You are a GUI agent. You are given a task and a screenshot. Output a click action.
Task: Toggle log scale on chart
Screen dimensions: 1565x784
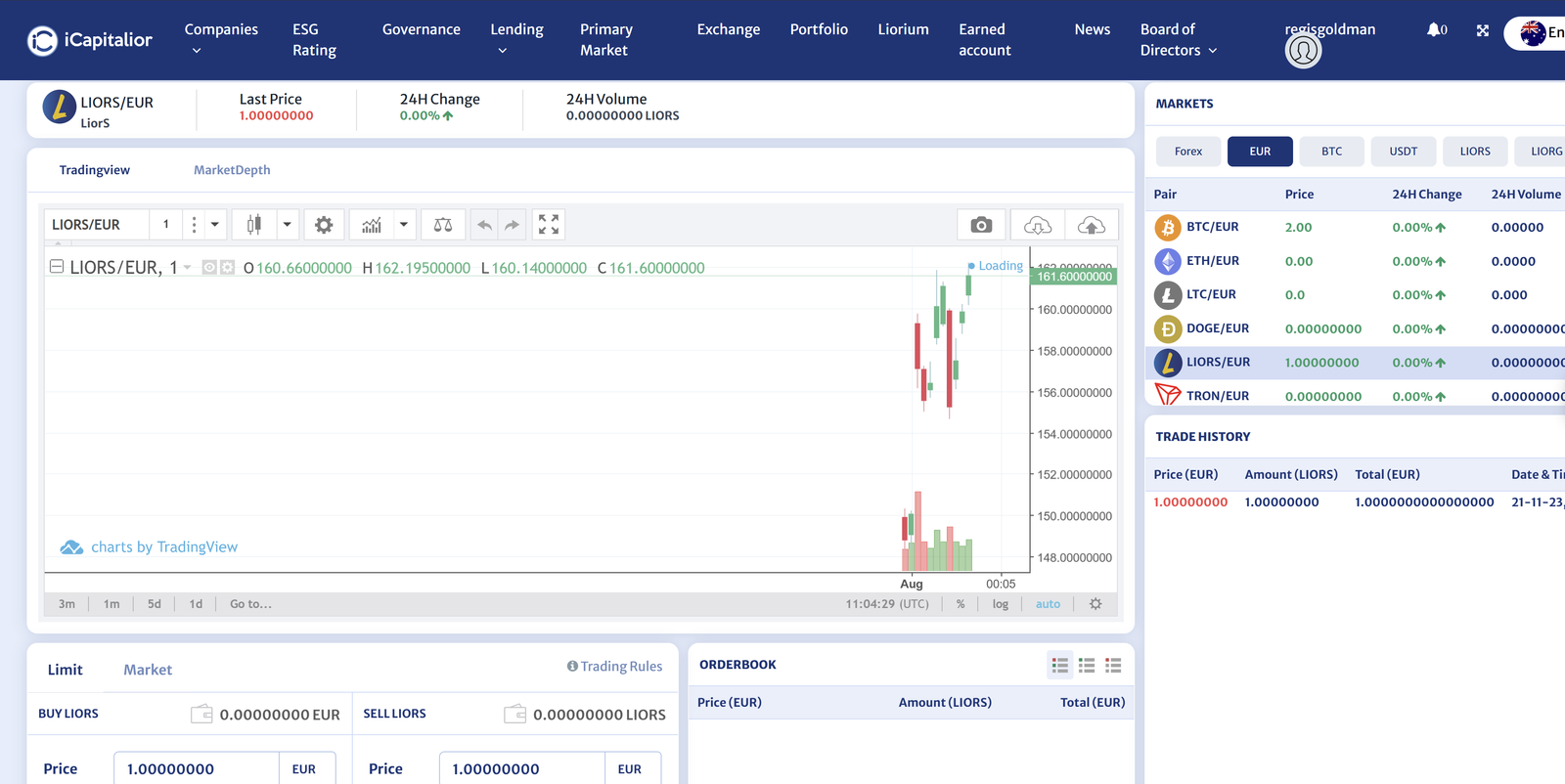(x=1000, y=604)
